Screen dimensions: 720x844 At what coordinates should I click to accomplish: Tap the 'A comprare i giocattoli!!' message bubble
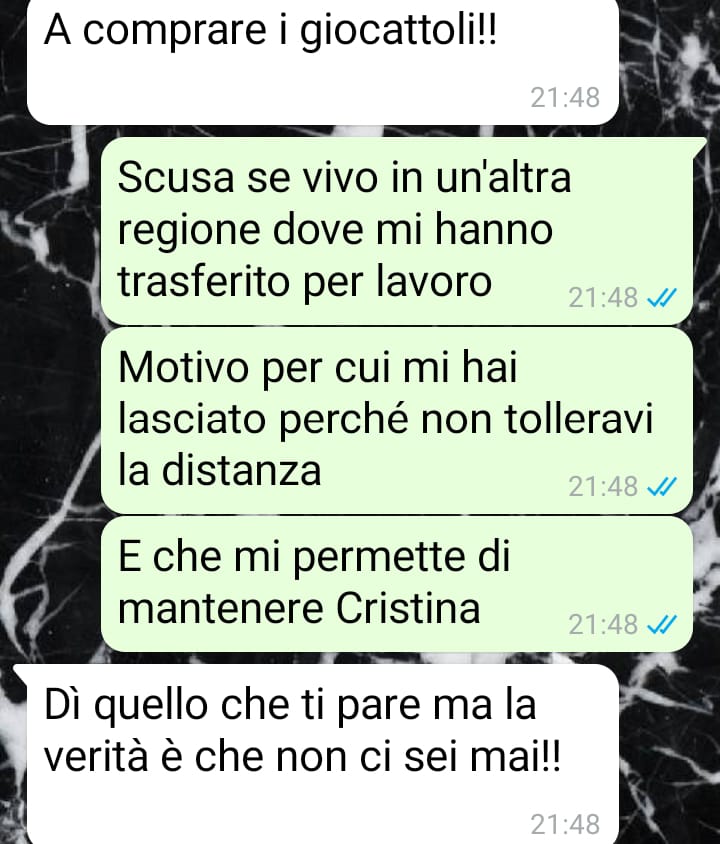[323, 62]
